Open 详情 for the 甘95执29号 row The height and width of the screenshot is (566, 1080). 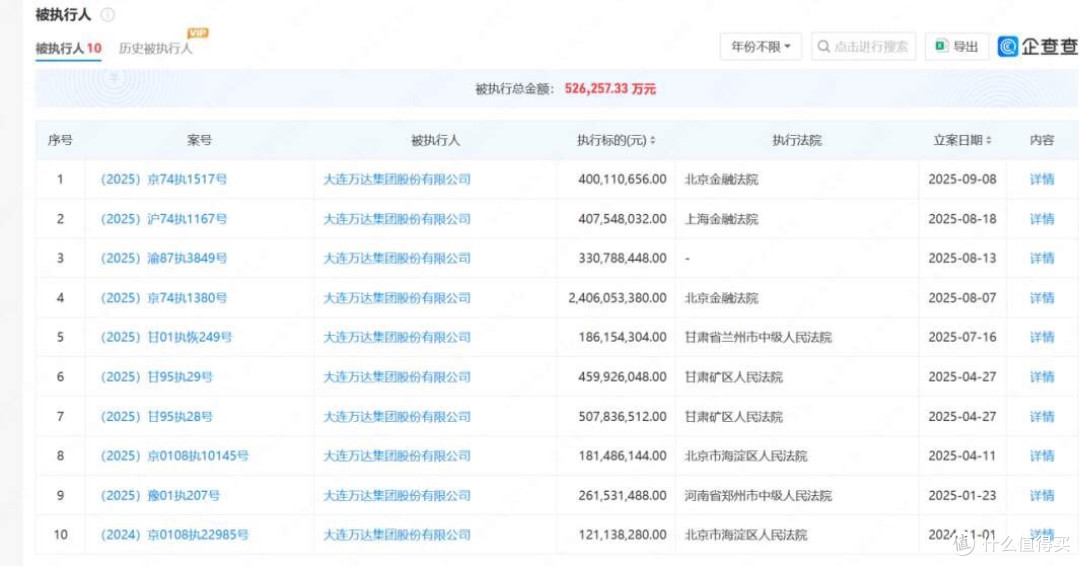1041,377
